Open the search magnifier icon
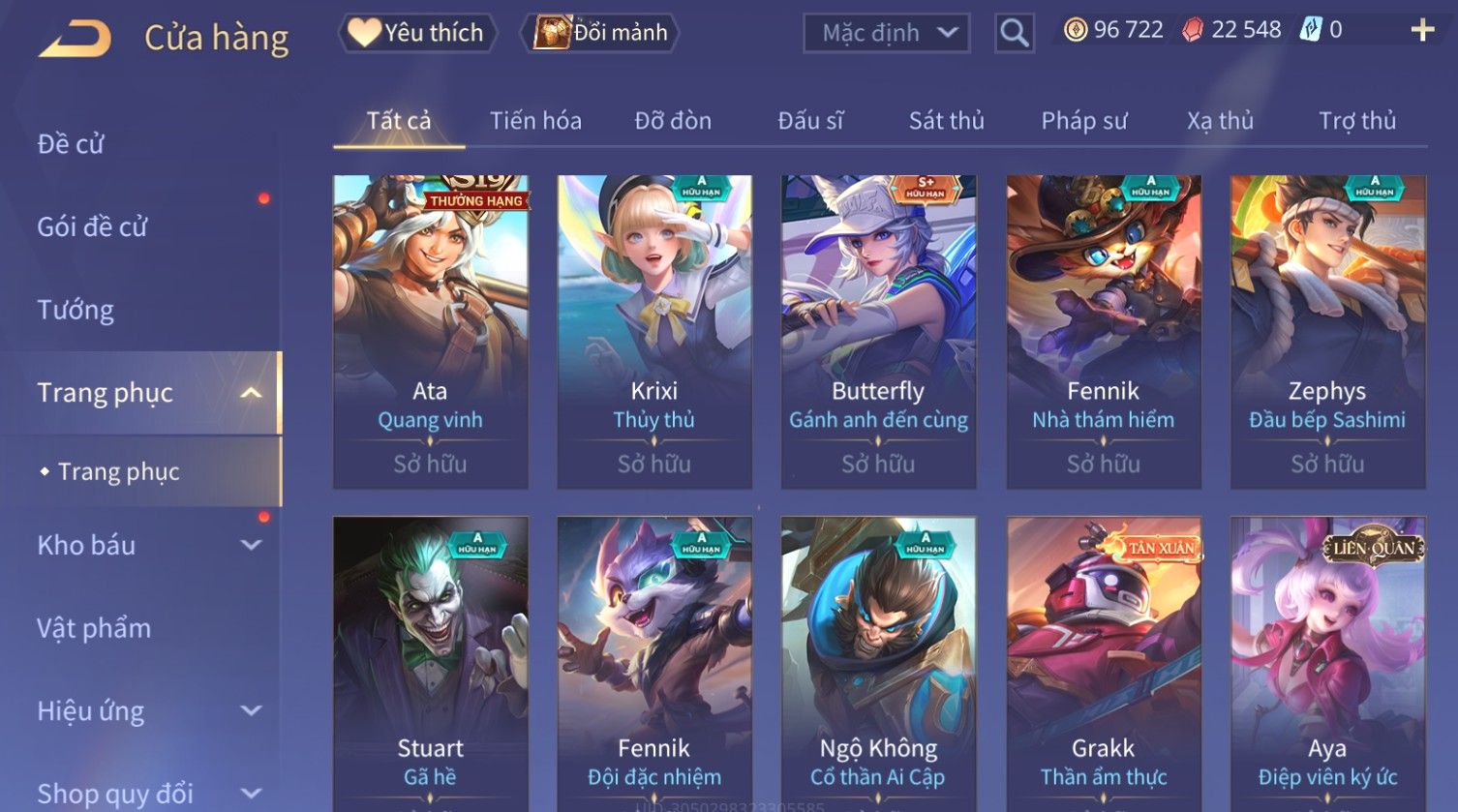1458x812 pixels. tap(1014, 34)
